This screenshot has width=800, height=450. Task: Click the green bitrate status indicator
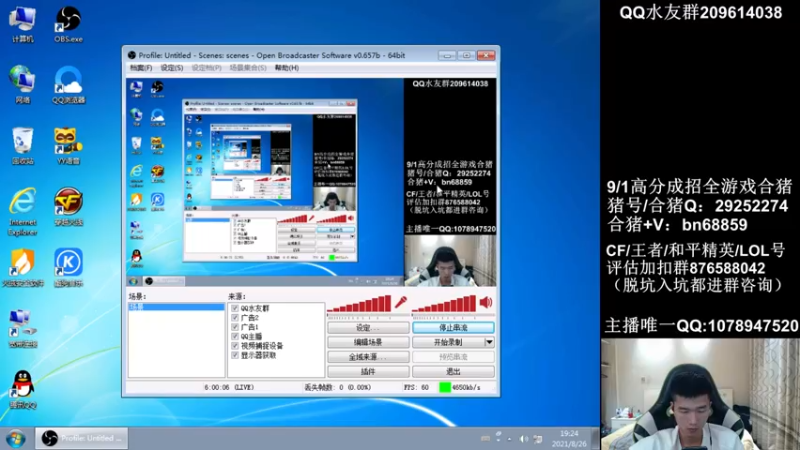445,387
